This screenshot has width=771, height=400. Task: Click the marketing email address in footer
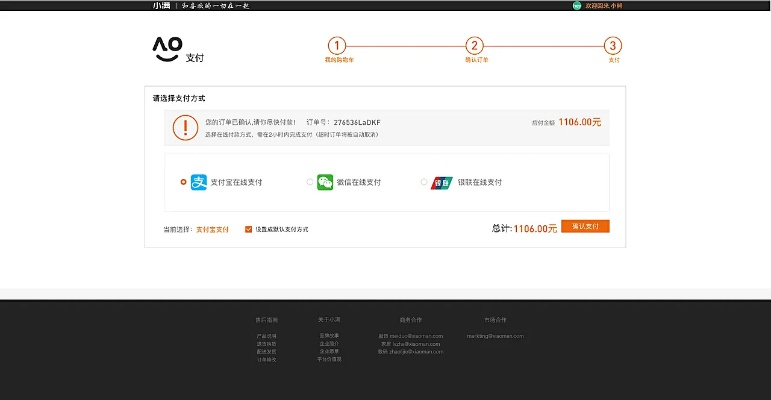pos(495,336)
